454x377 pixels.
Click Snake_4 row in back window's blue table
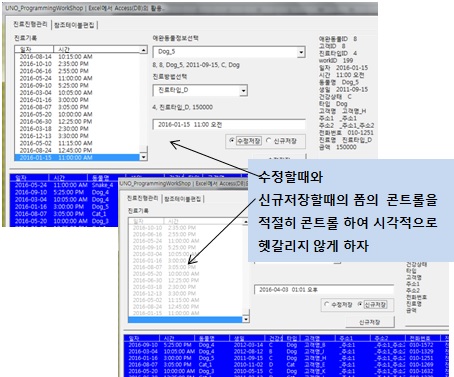pyautogui.click(x=64, y=185)
